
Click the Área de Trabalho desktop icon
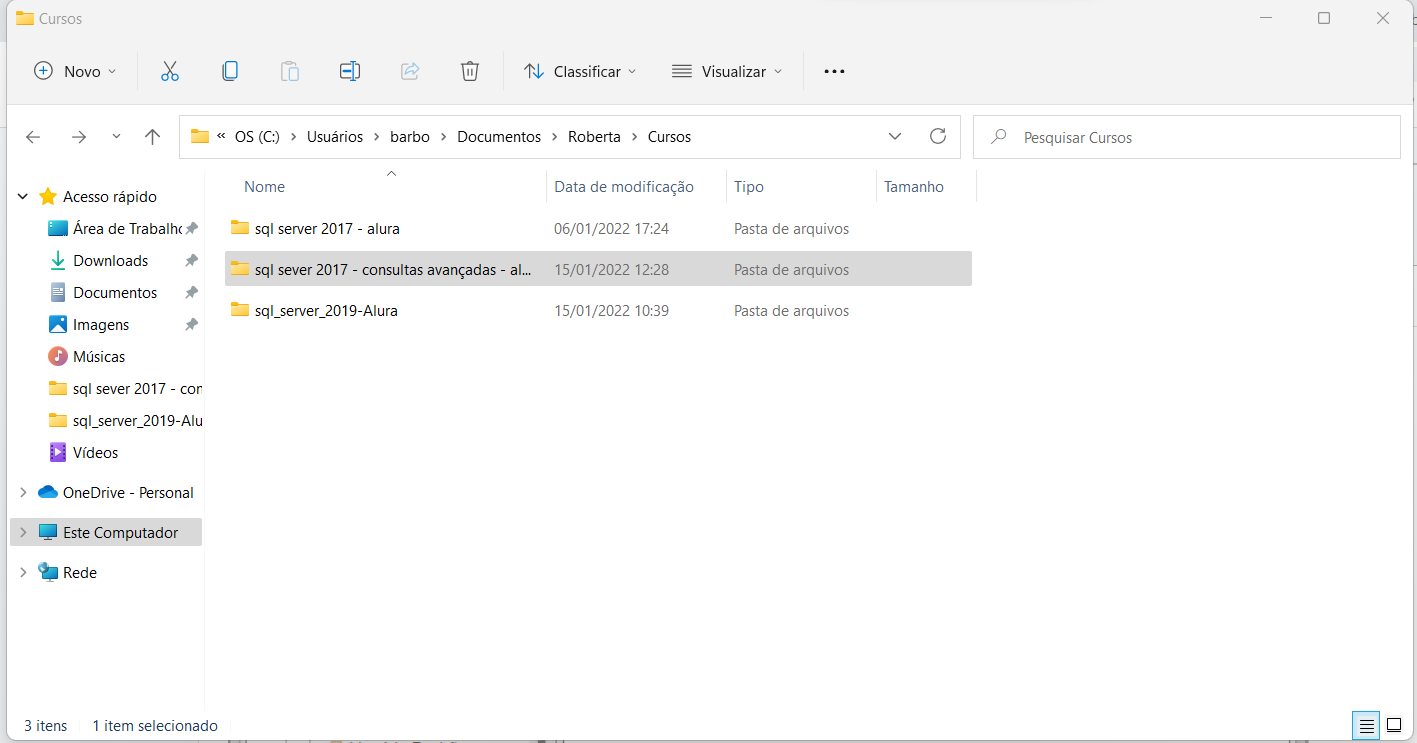point(58,228)
